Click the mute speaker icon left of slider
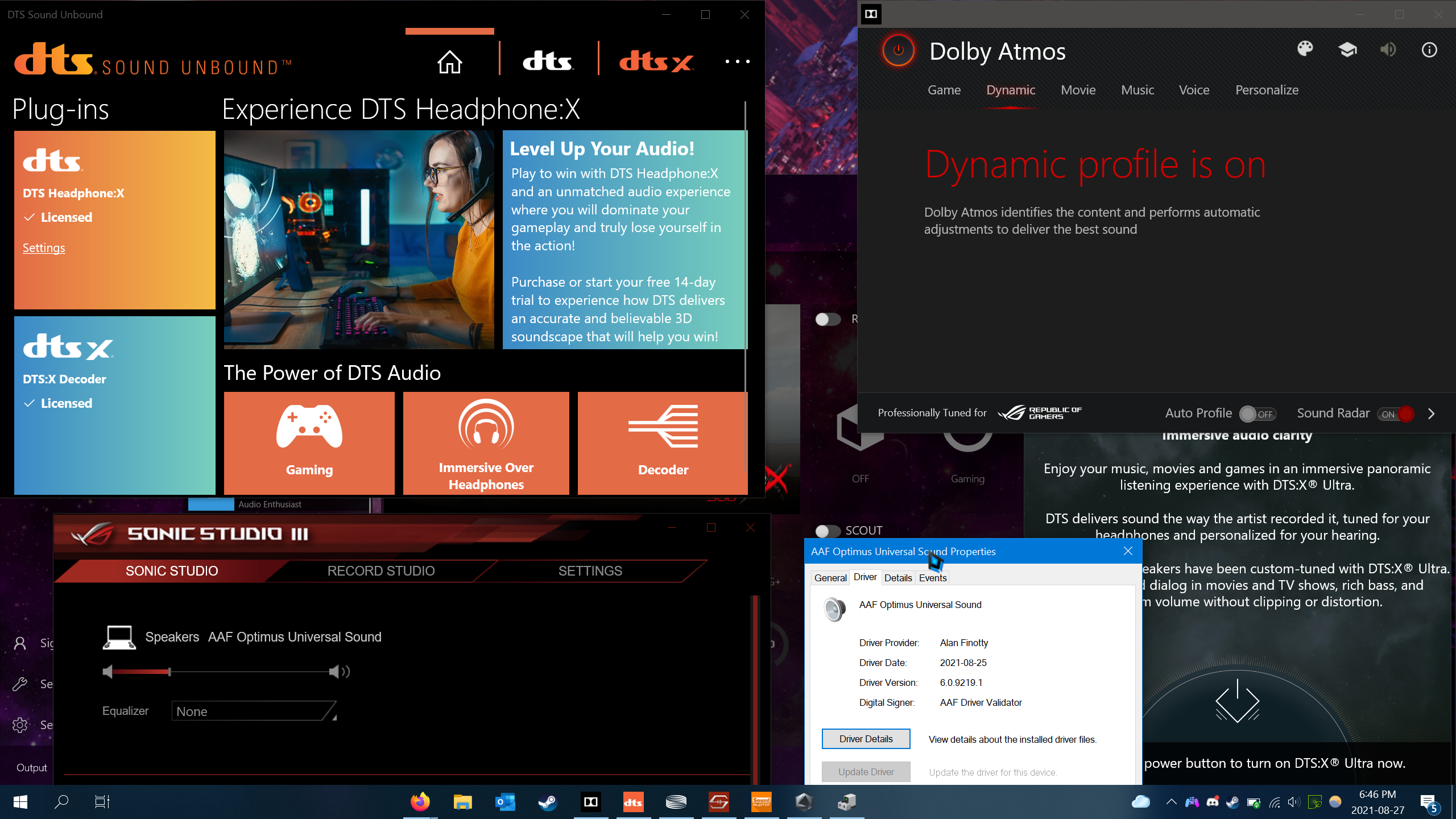 point(107,672)
